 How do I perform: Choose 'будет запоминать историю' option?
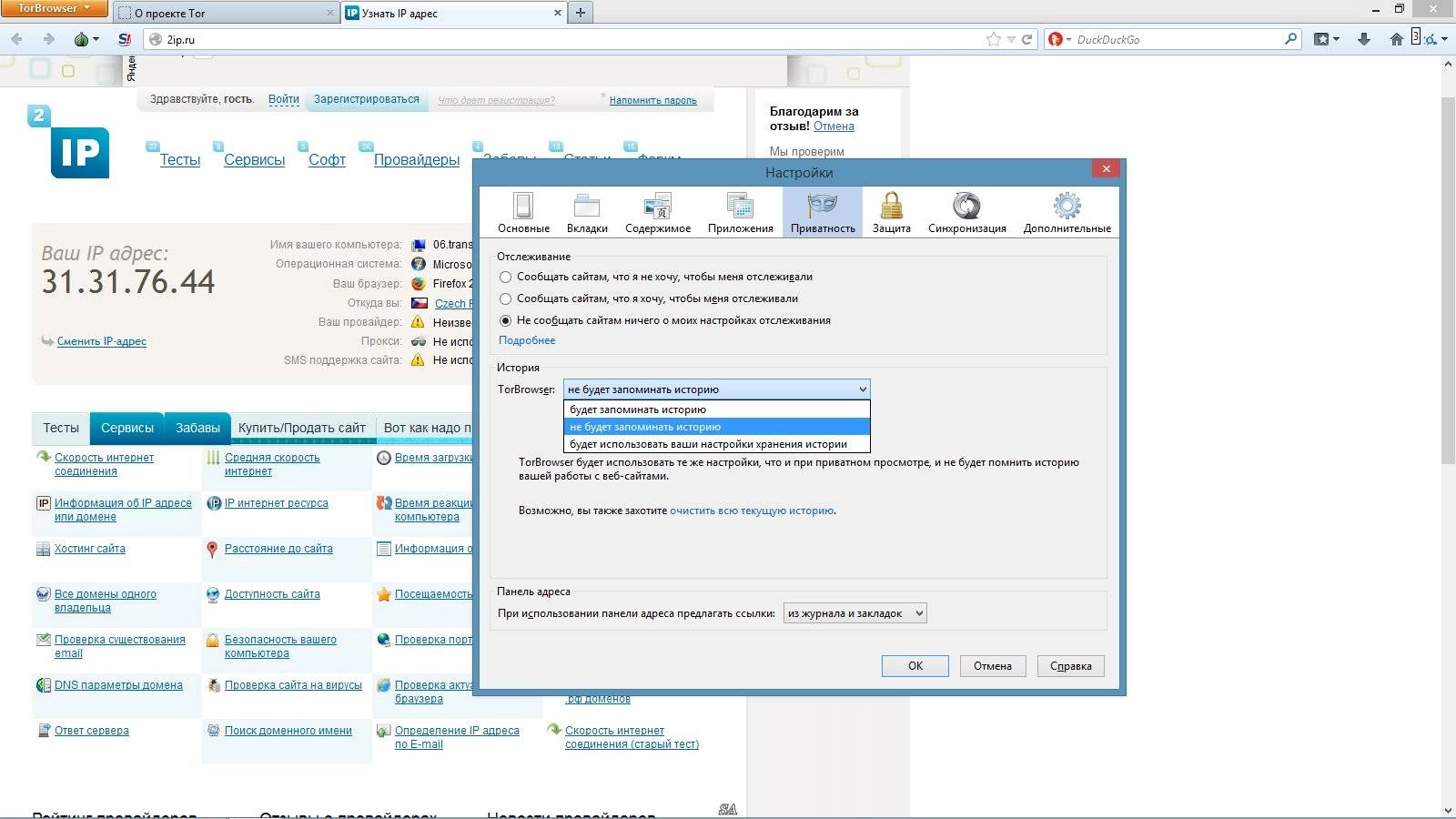(x=717, y=409)
